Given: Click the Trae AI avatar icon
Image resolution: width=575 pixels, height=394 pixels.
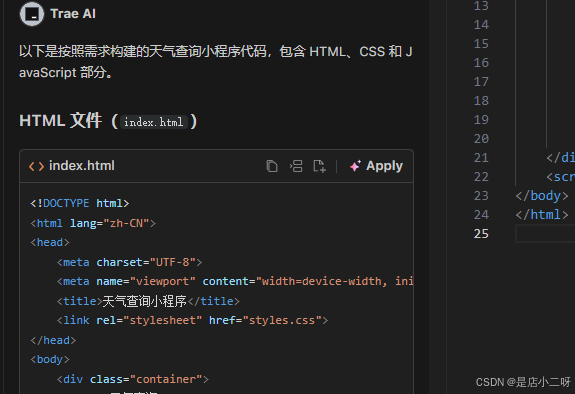Looking at the screenshot, I should (32, 14).
